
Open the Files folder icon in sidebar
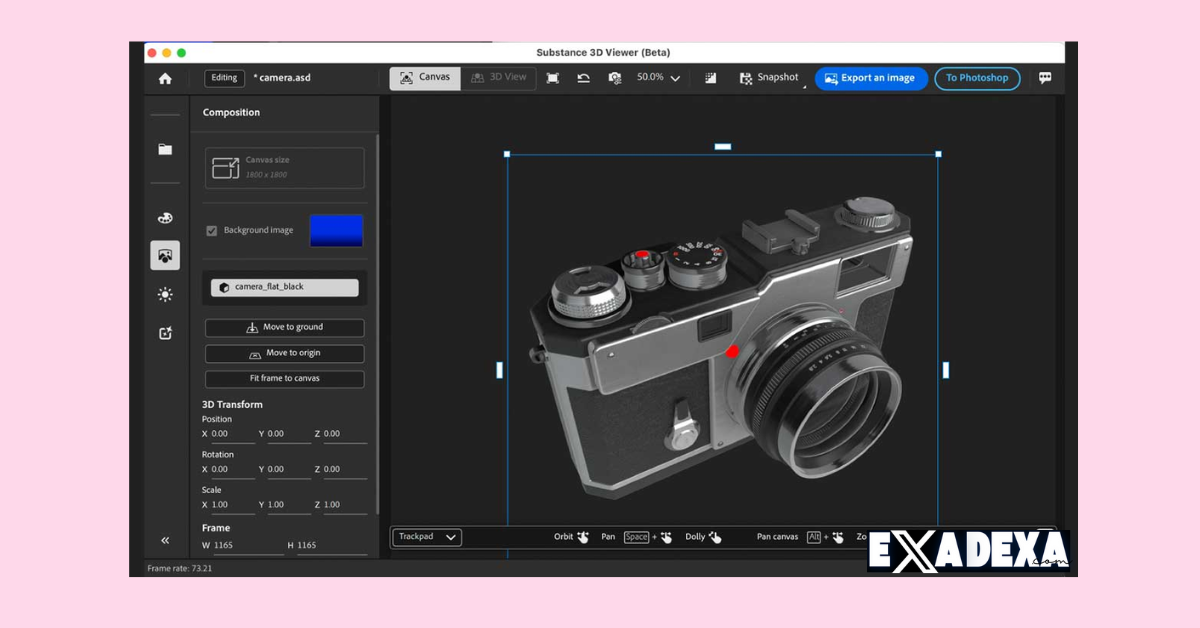pos(165,150)
